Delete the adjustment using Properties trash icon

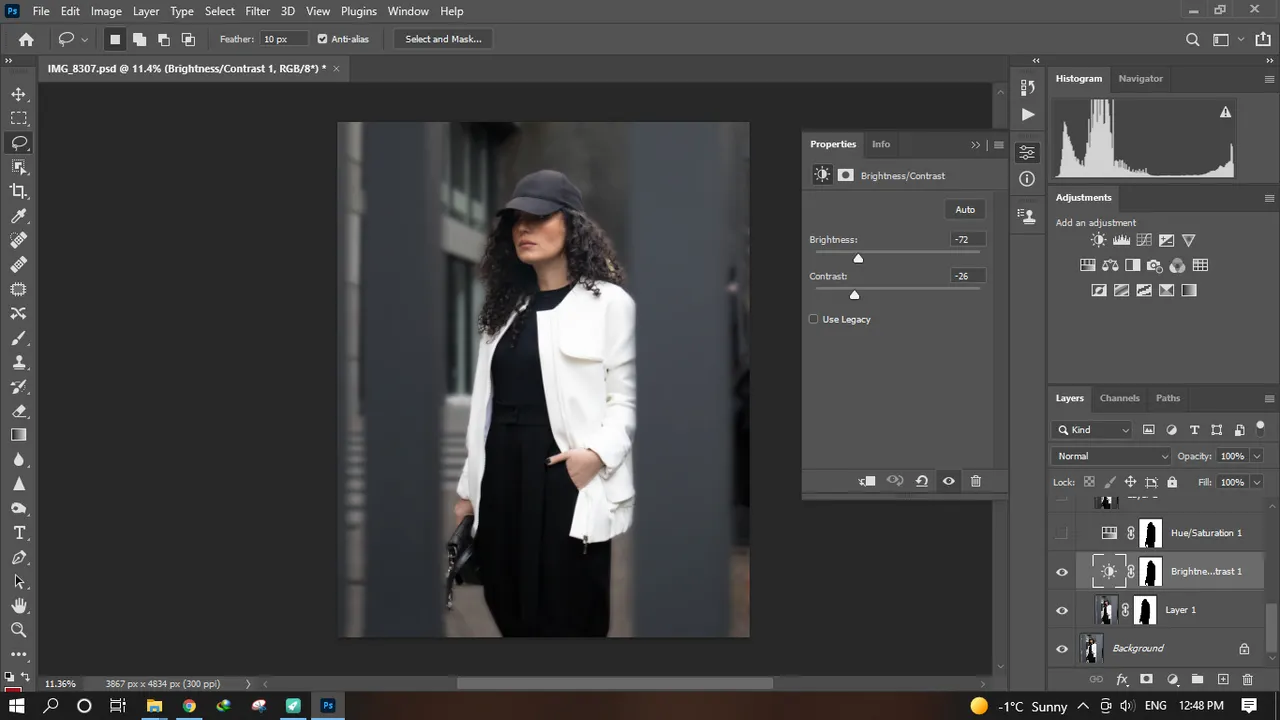tap(976, 481)
